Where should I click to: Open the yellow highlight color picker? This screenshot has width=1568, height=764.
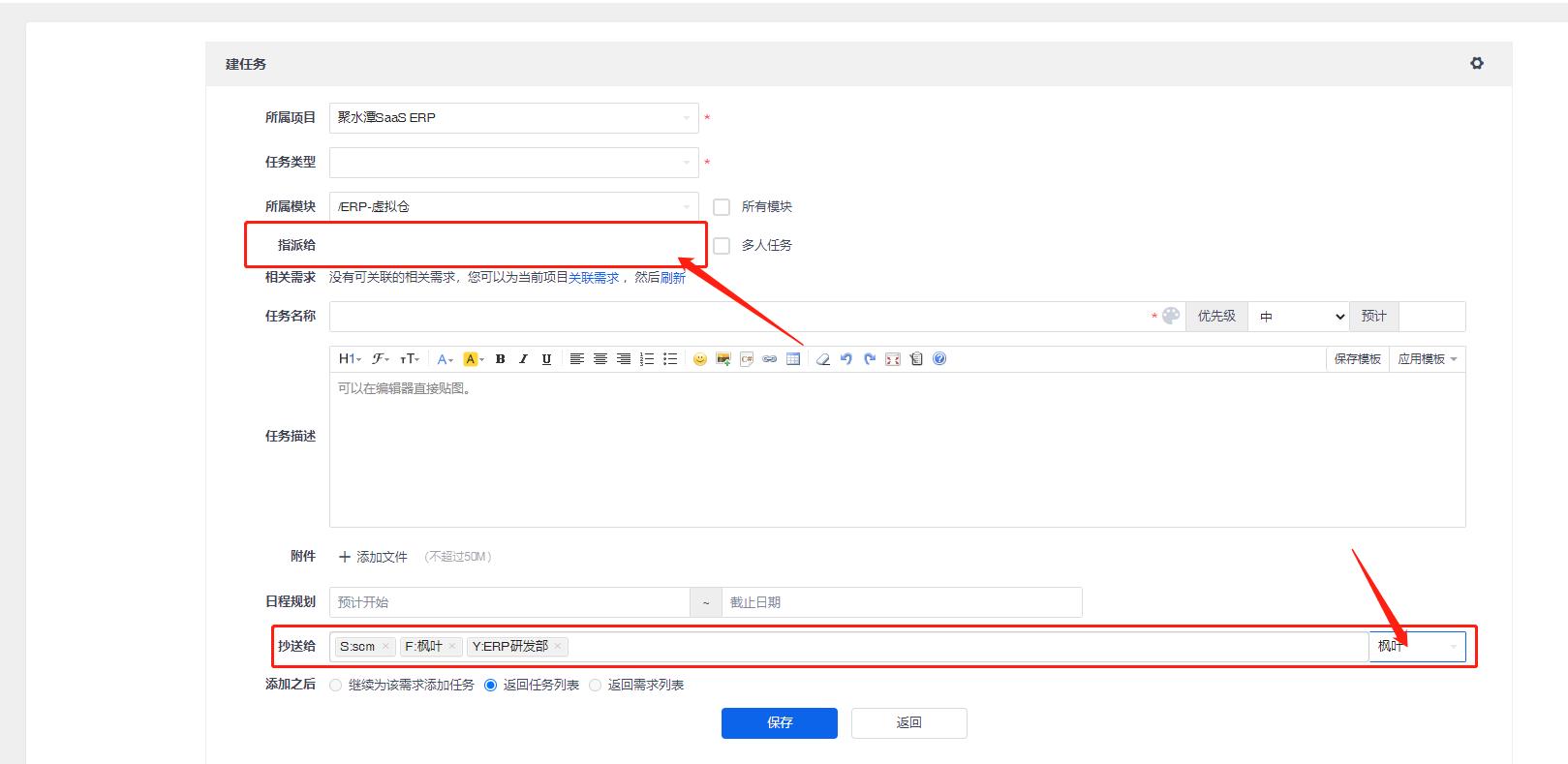474,359
